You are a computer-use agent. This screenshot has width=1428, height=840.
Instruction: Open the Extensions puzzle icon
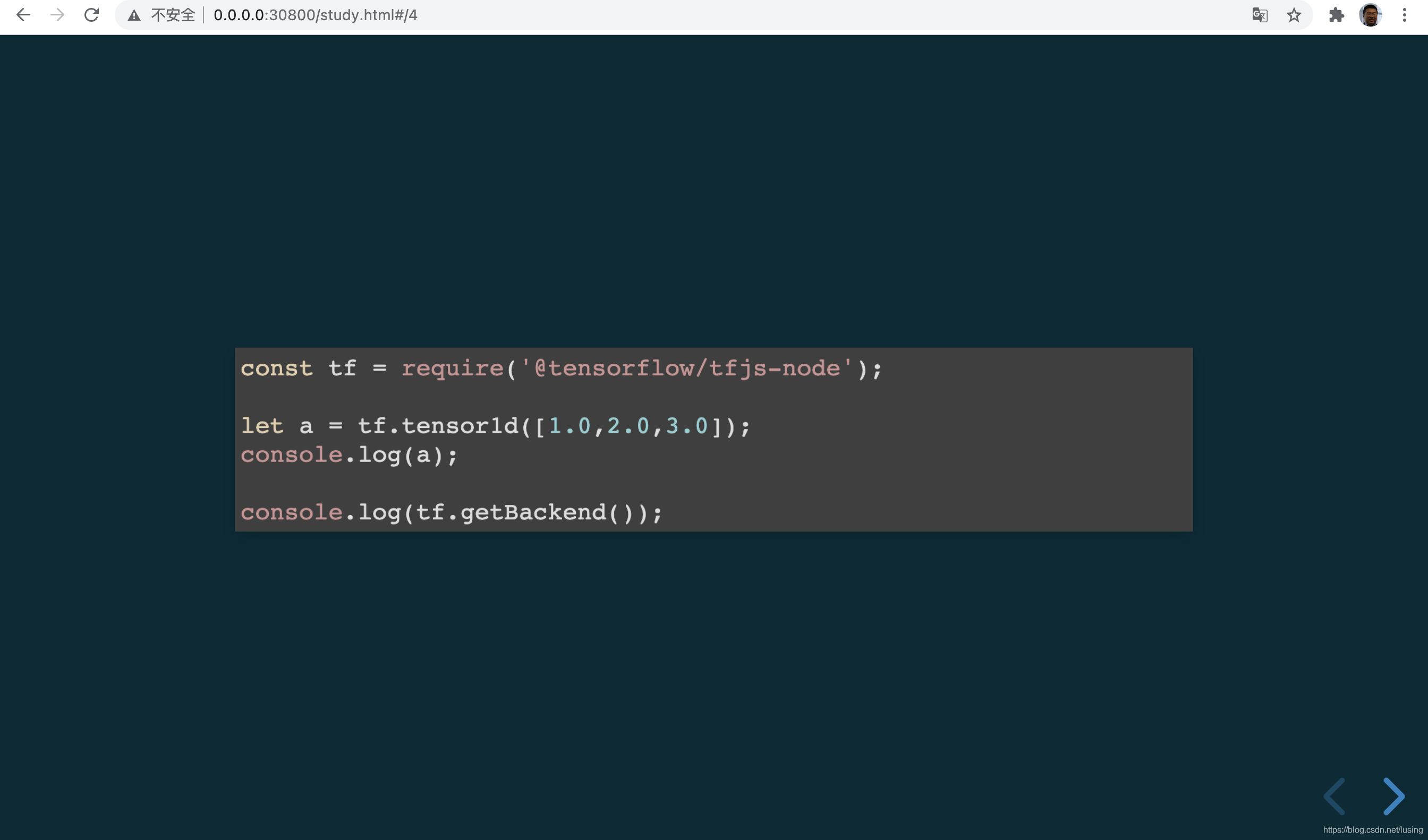point(1336,15)
